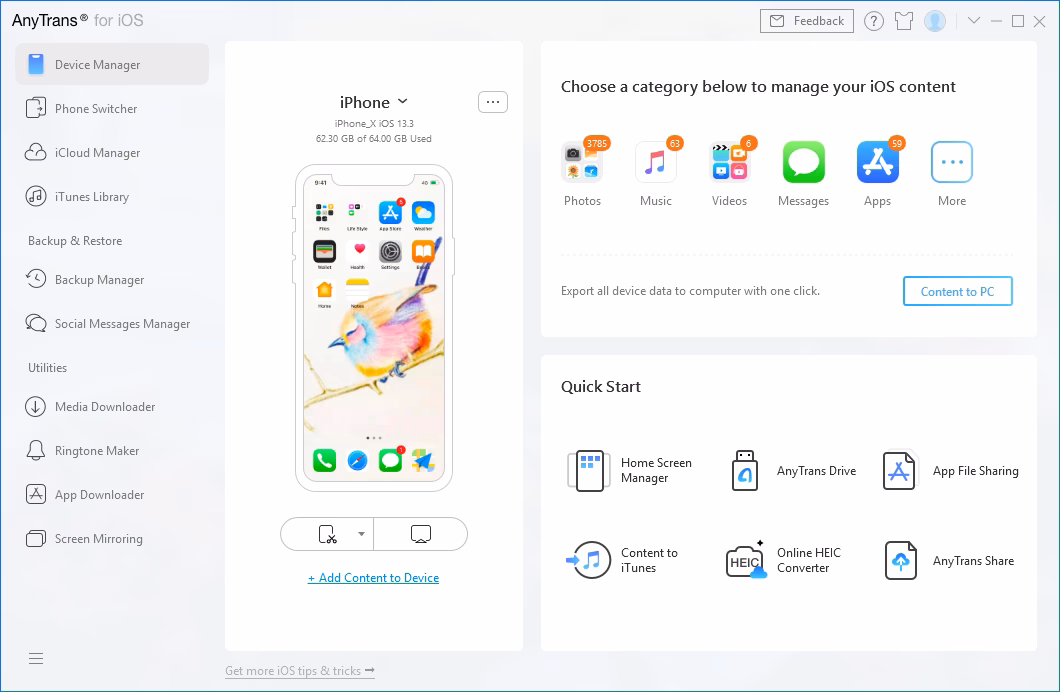Click the user avatar in the title bar
The height and width of the screenshot is (692, 1060).
(934, 20)
